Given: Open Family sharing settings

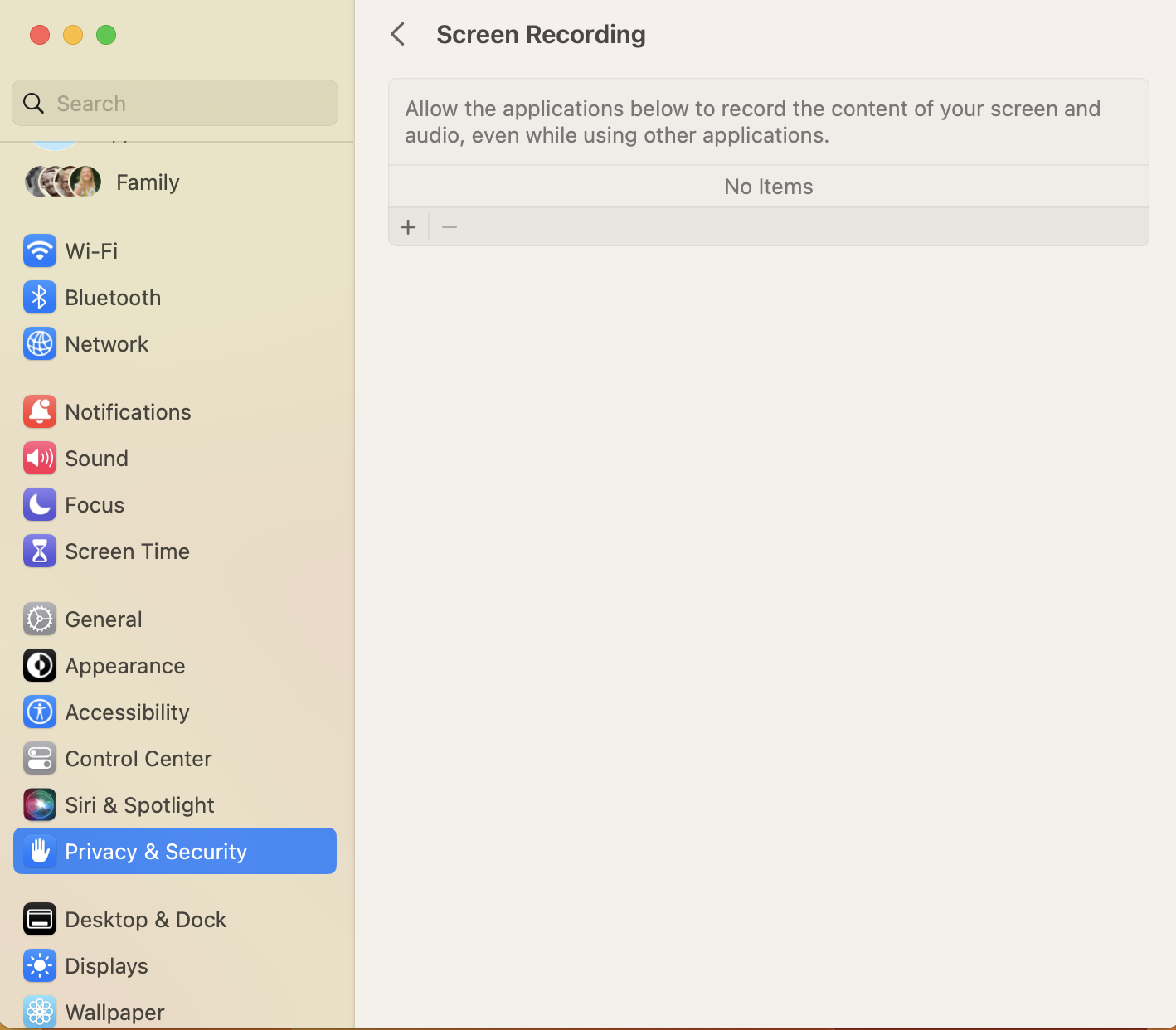Looking at the screenshot, I should point(147,182).
